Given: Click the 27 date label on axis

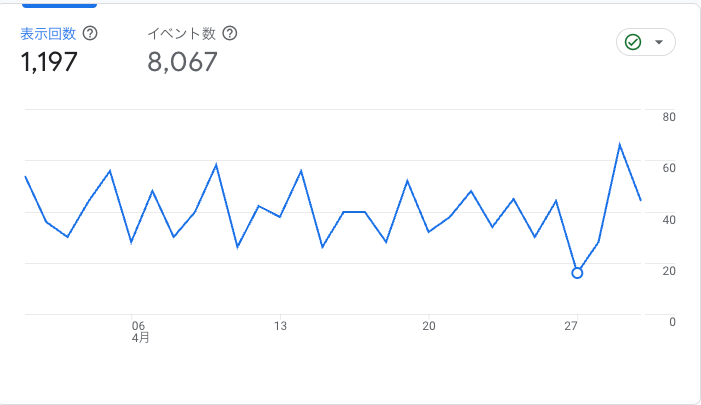Looking at the screenshot, I should [570, 326].
